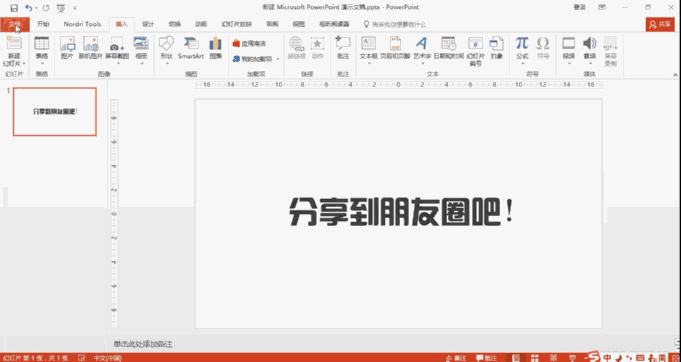This screenshot has width=681, height=362.
Task: Click the Sign in (登录) link
Action: click(x=580, y=7)
